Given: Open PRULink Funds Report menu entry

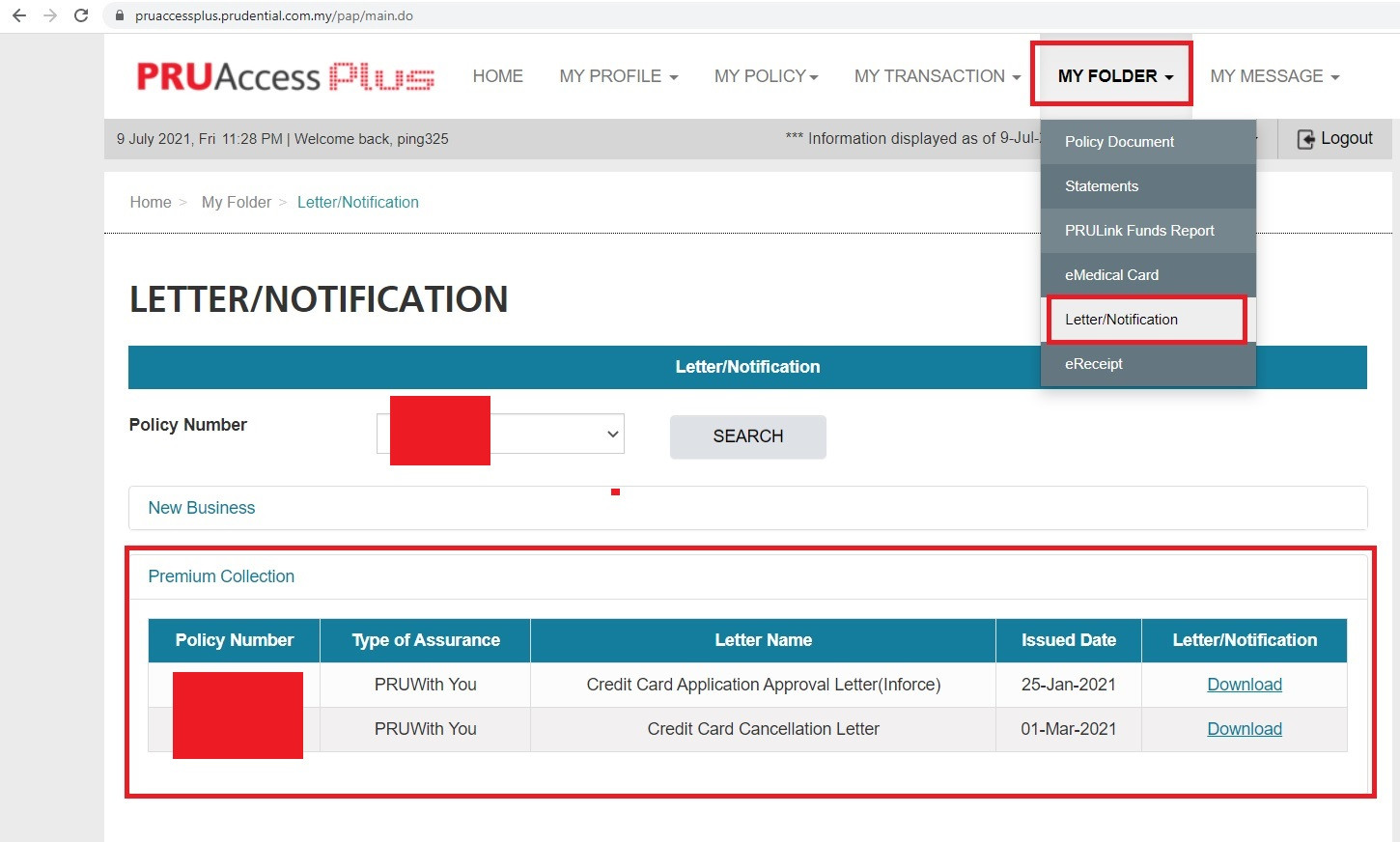Looking at the screenshot, I should [x=1139, y=231].
